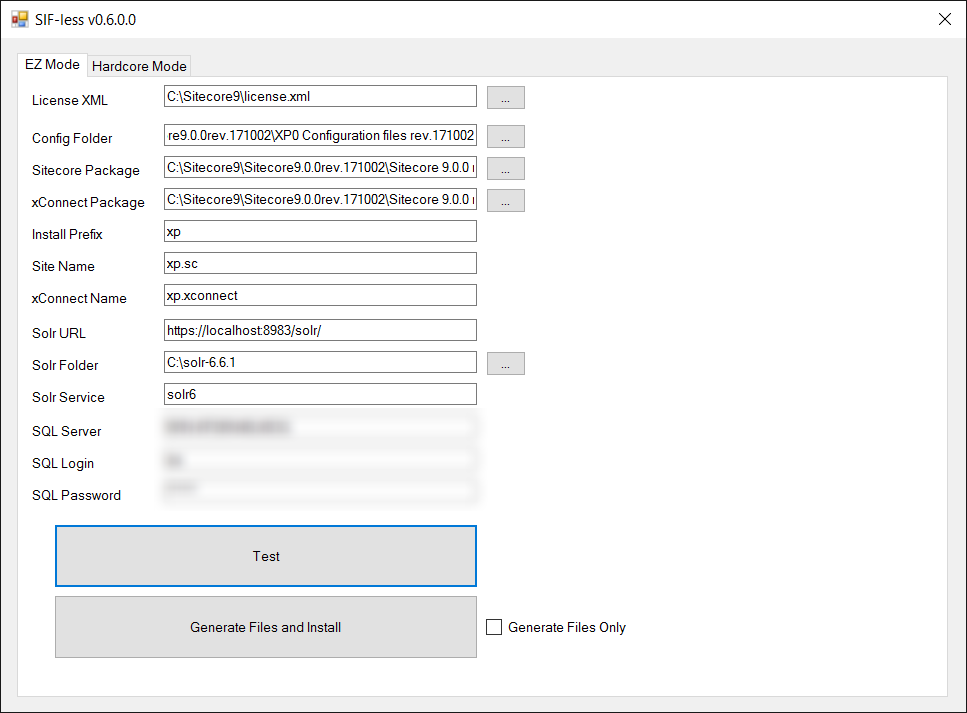
Task: Click the Sitecore Package label
Action: (x=86, y=170)
